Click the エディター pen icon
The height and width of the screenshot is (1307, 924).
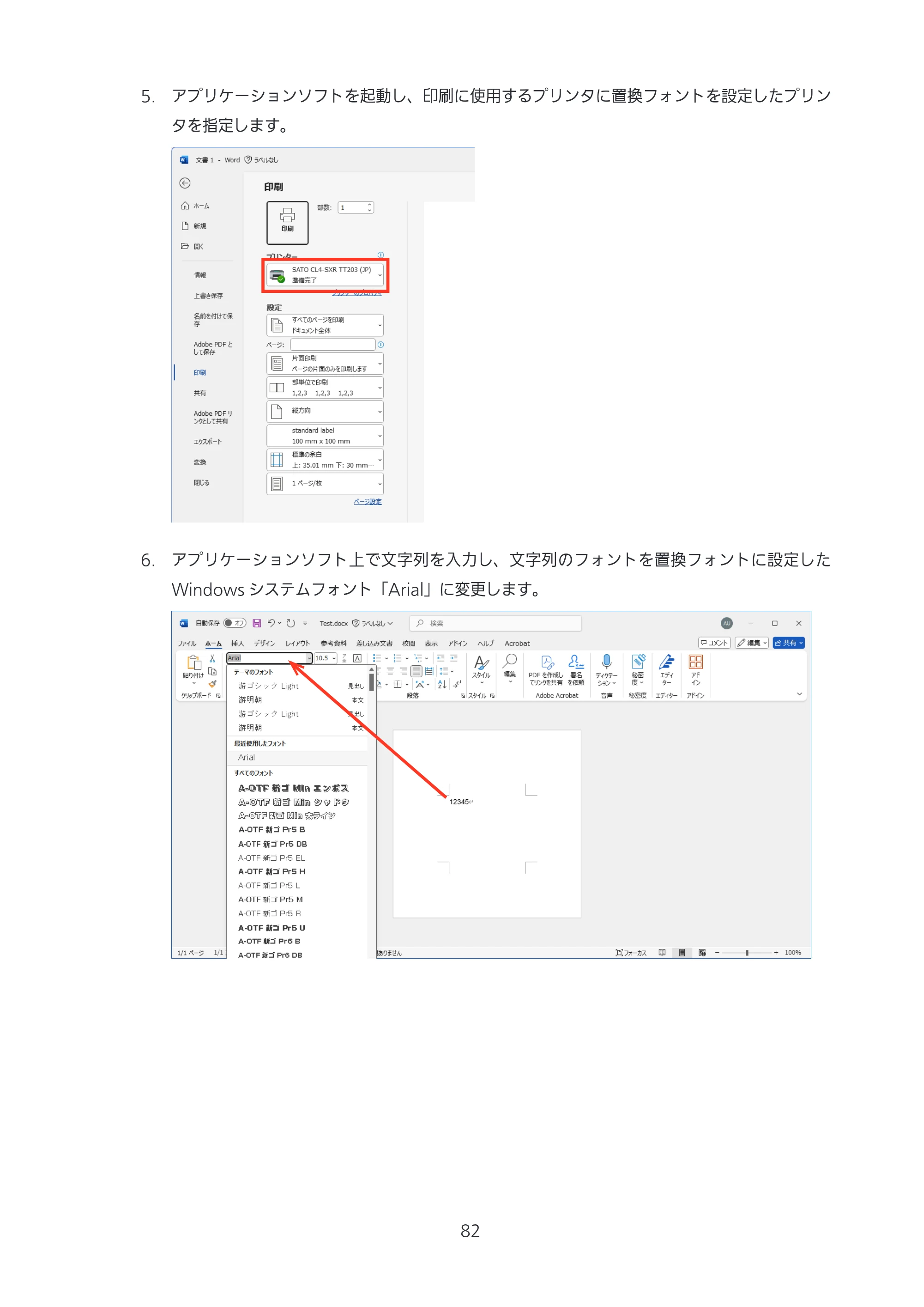click(x=666, y=662)
